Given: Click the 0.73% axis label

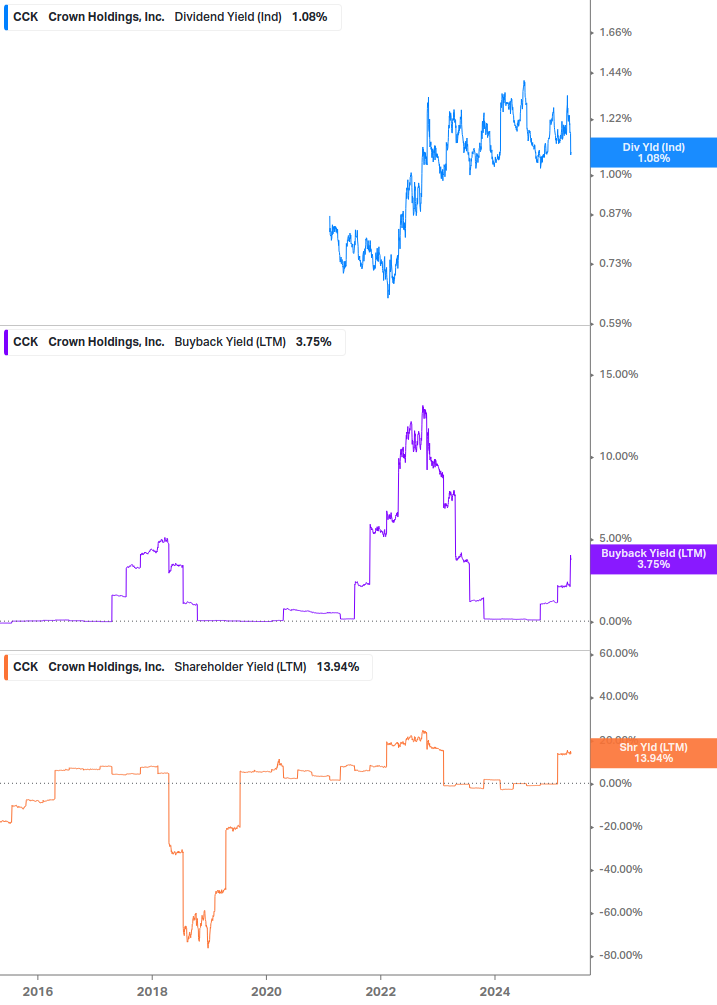Looking at the screenshot, I should [x=615, y=263].
